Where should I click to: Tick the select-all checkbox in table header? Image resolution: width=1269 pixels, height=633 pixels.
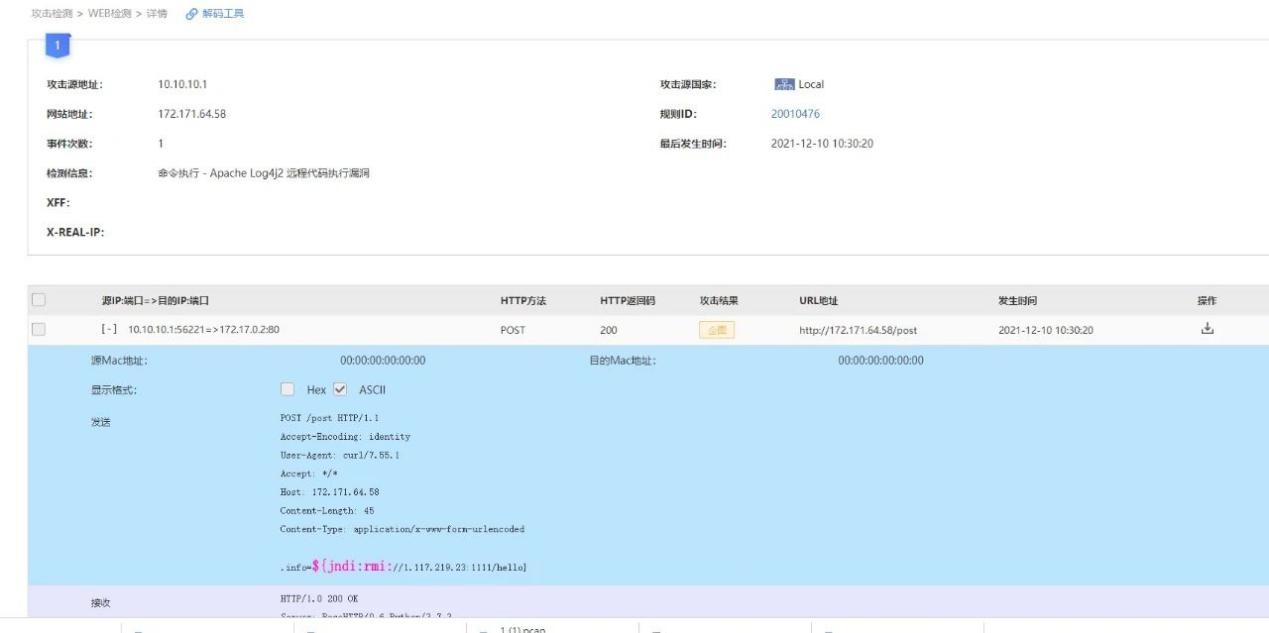click(x=38, y=300)
